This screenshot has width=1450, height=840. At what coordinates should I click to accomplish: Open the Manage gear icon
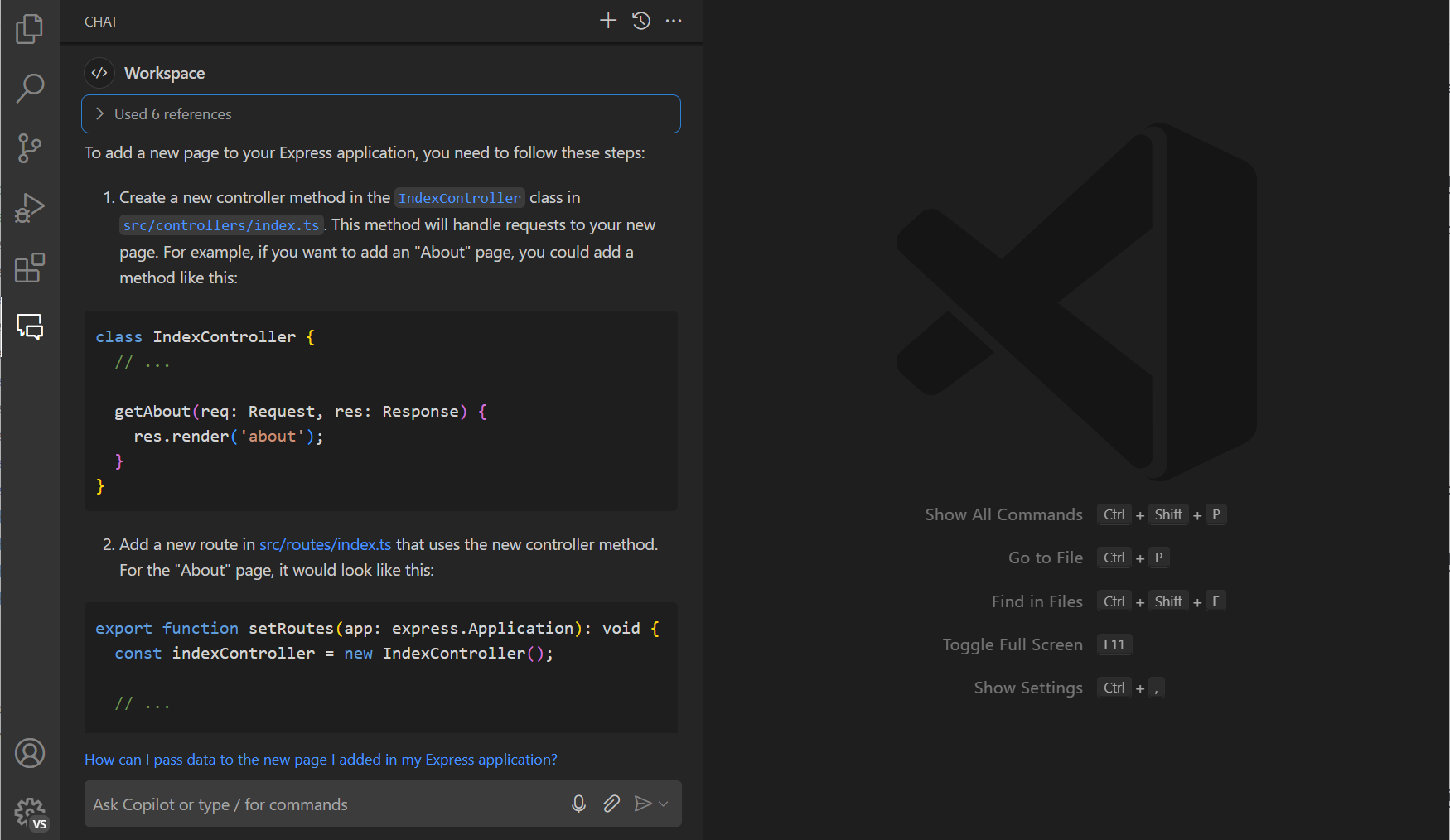pos(30,813)
